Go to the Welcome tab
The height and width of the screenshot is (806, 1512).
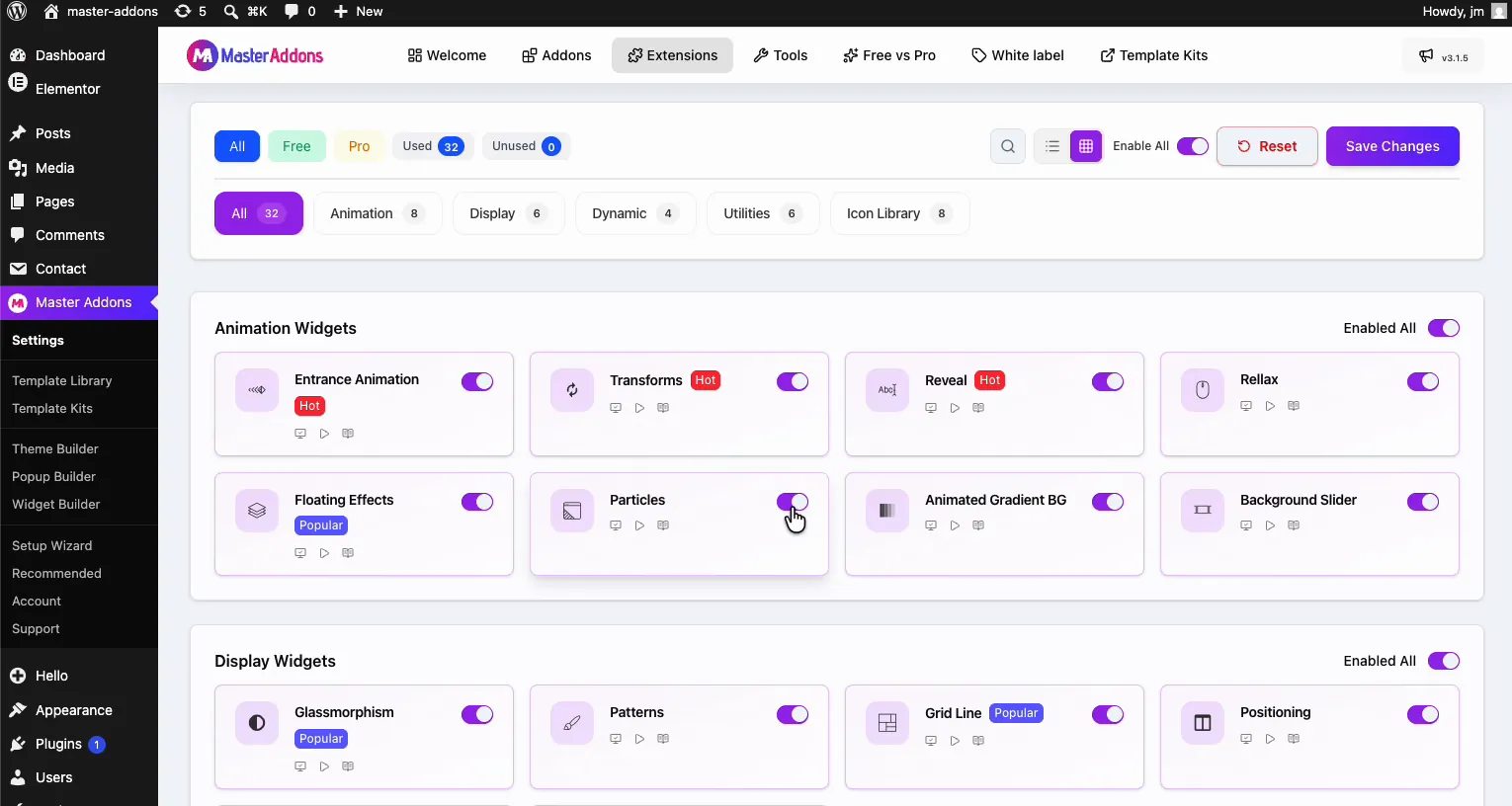(447, 55)
